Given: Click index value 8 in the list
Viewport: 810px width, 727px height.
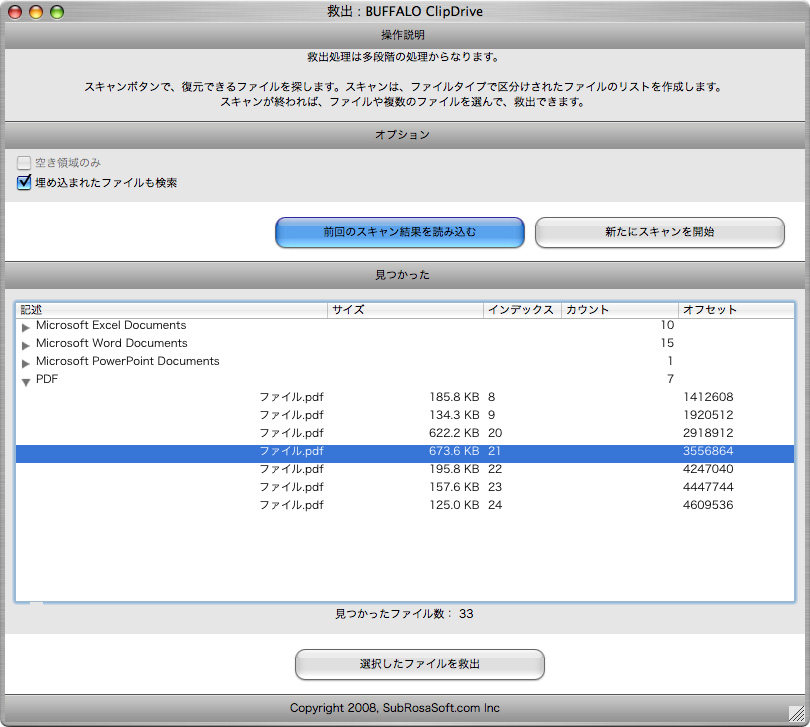Looking at the screenshot, I should [x=491, y=397].
